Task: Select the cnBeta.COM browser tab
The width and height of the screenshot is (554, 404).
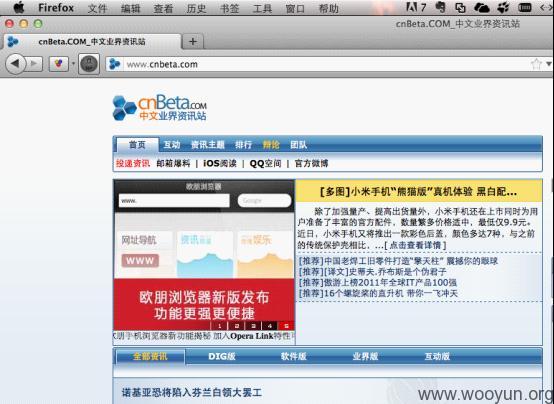Action: pyautogui.click(x=93, y=41)
